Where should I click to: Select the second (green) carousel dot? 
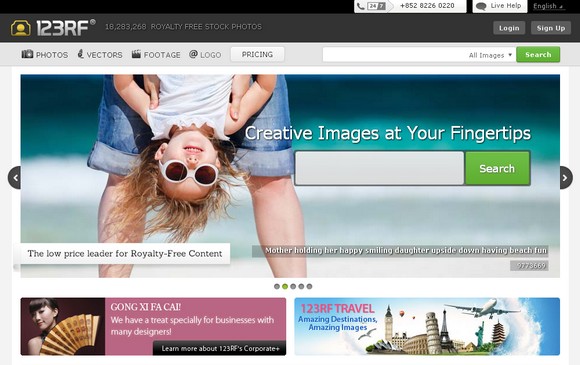[x=285, y=286]
